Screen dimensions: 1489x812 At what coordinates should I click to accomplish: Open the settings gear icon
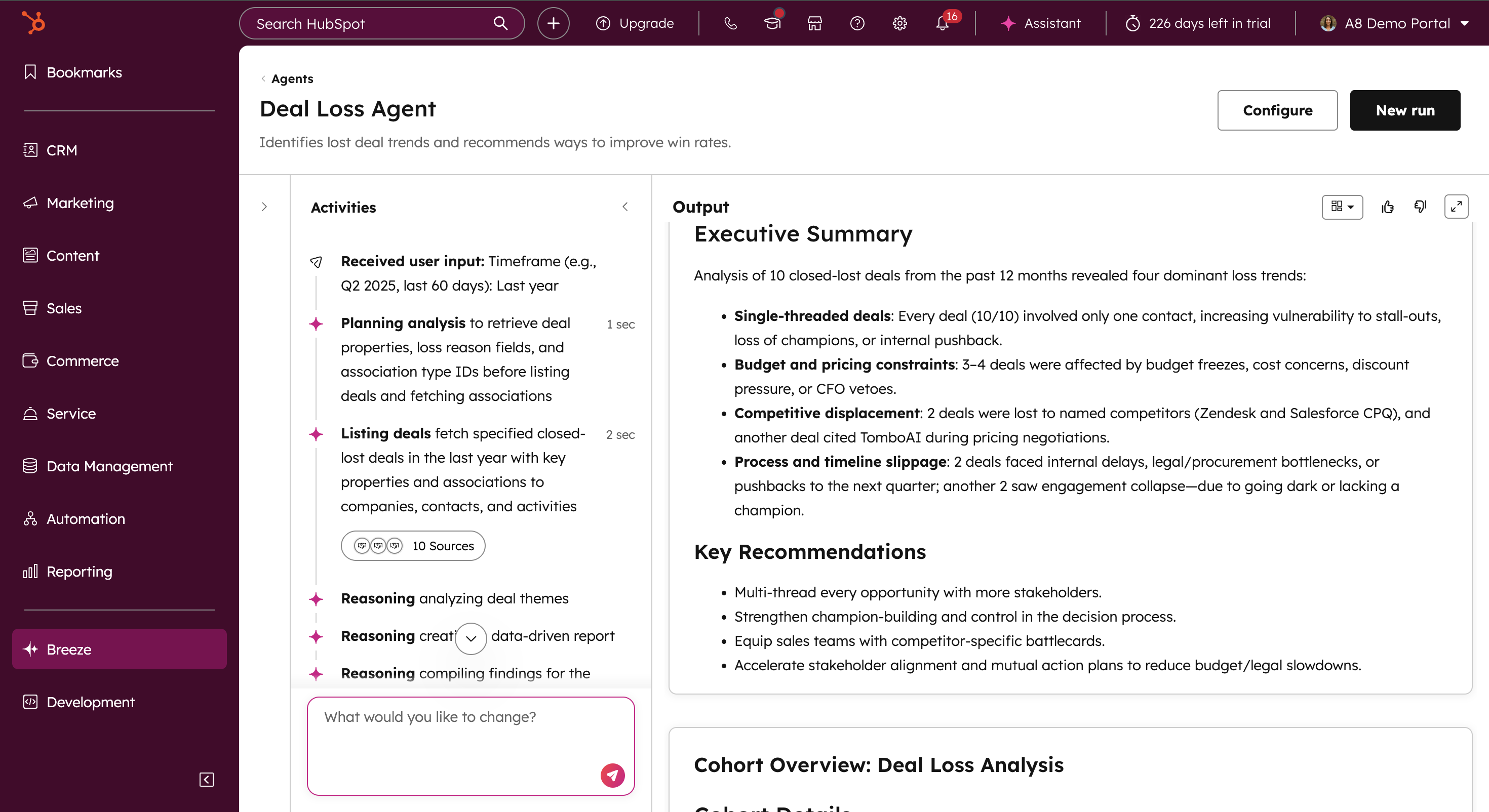coord(899,23)
